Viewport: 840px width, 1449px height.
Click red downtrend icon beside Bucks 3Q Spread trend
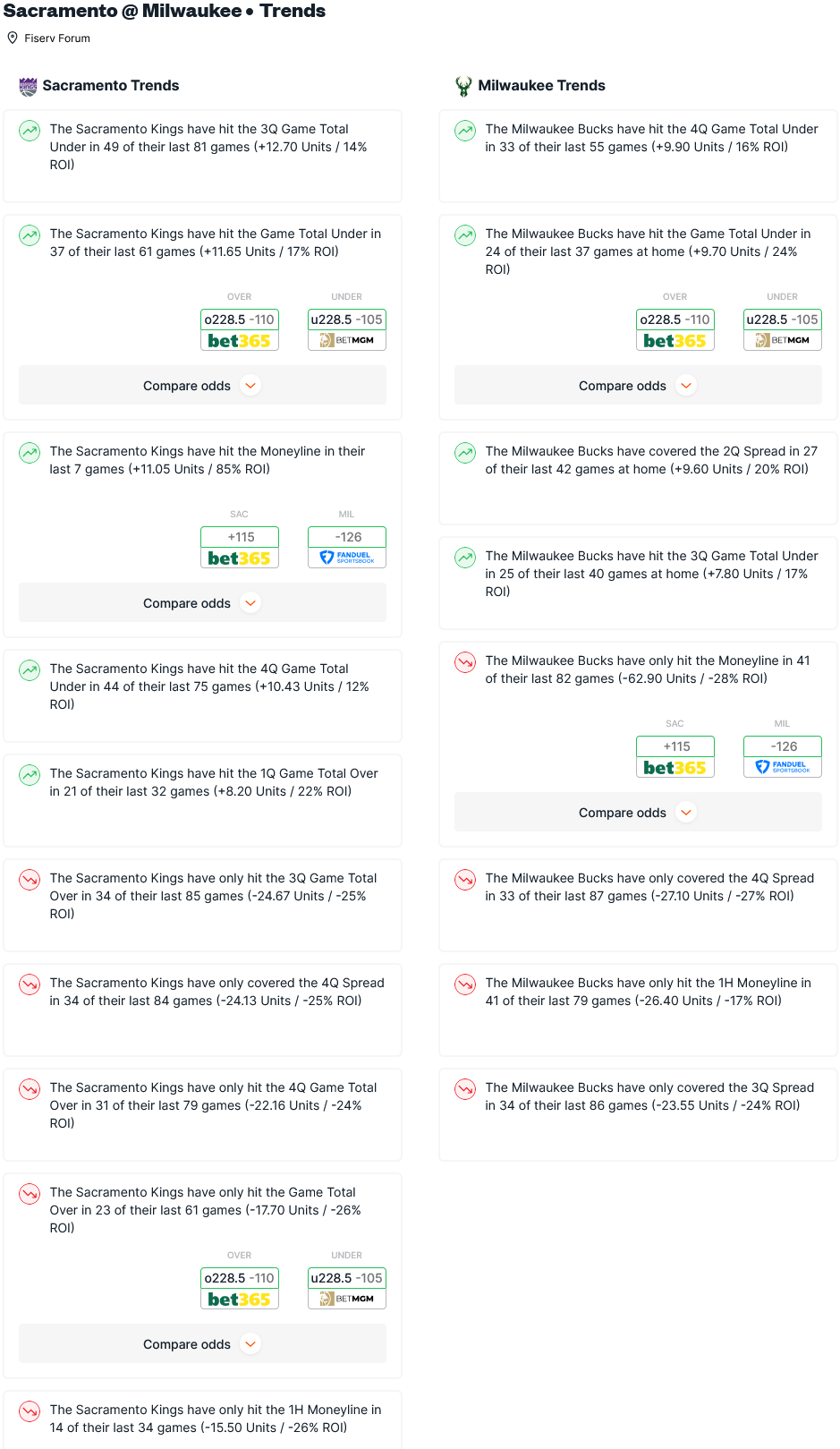[x=465, y=1089]
